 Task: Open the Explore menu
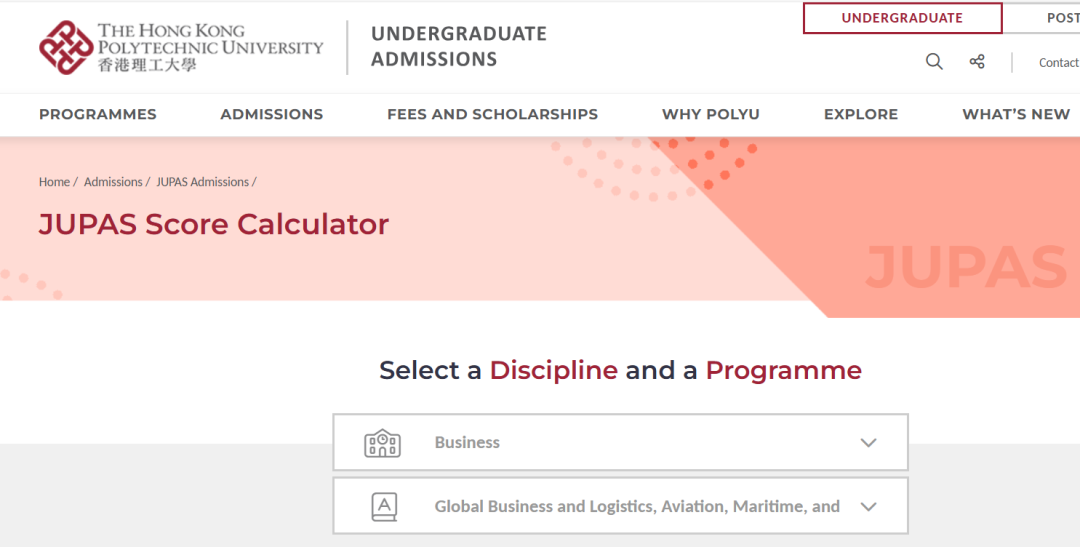click(x=861, y=114)
